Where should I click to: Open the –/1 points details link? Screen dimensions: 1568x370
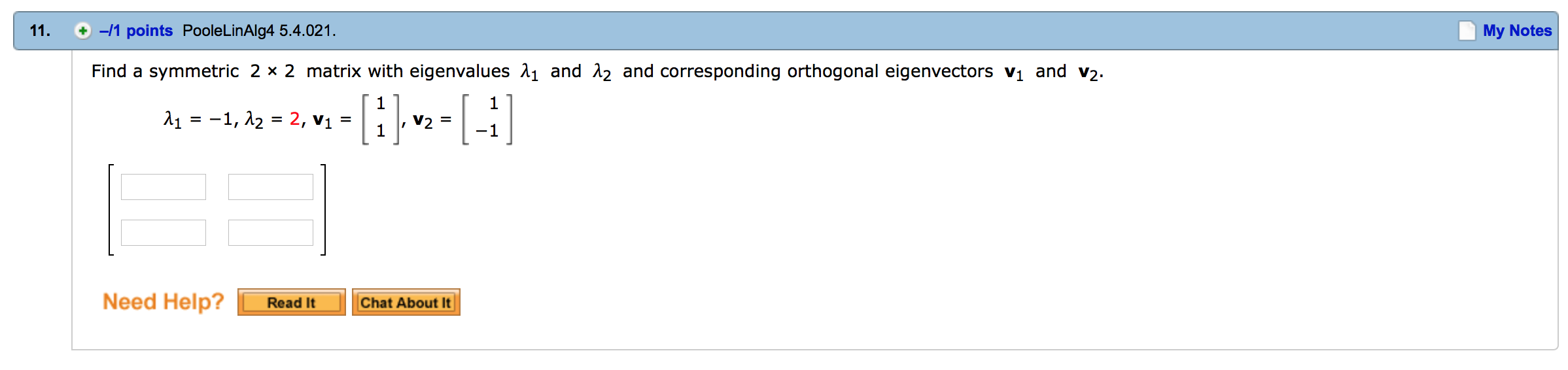(136, 31)
